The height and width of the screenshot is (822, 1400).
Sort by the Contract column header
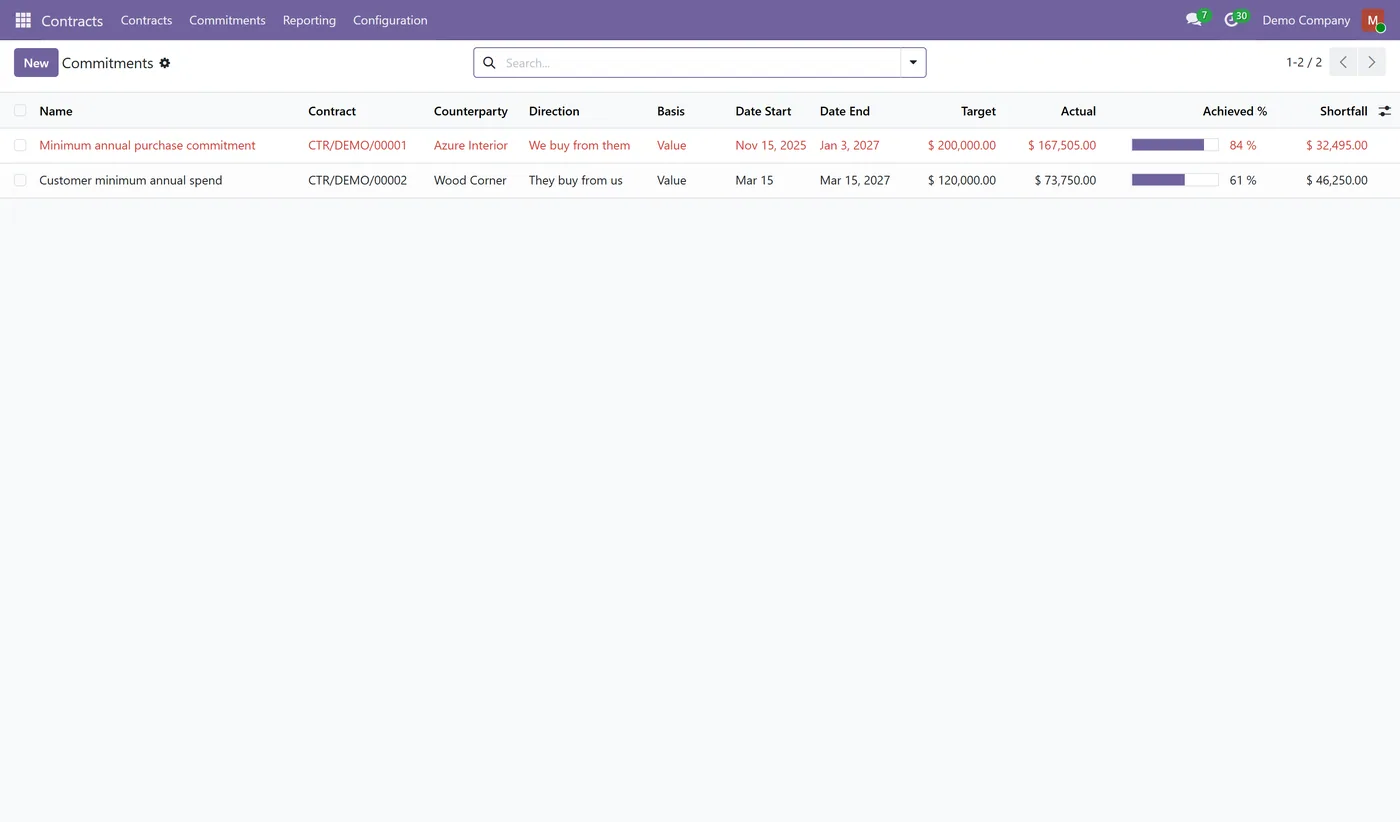click(x=332, y=111)
